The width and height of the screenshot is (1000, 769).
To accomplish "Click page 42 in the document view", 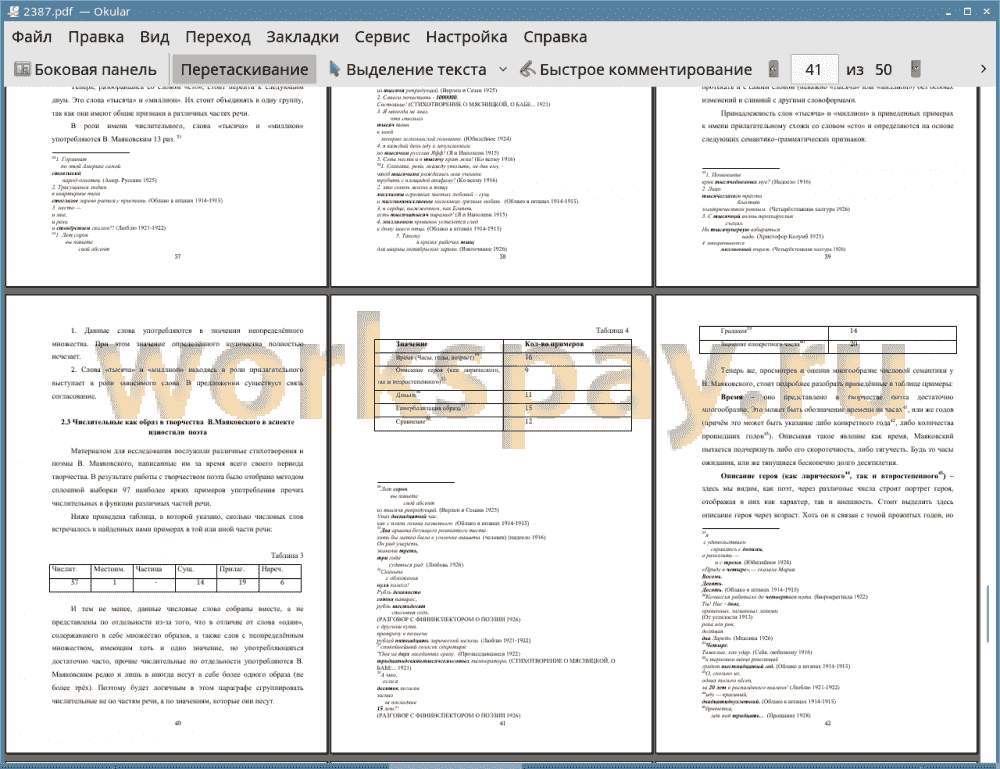I will click(x=817, y=524).
